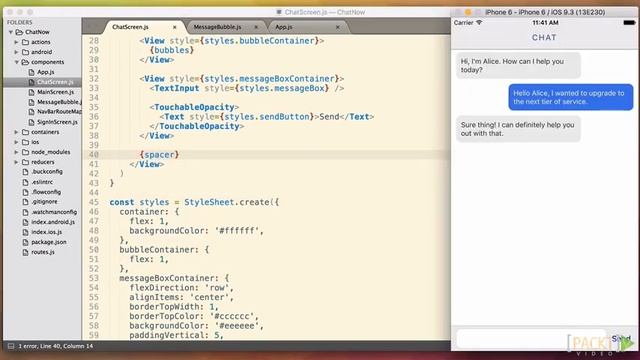
Task: Open App.js in the sidebar
Action: pos(46,72)
